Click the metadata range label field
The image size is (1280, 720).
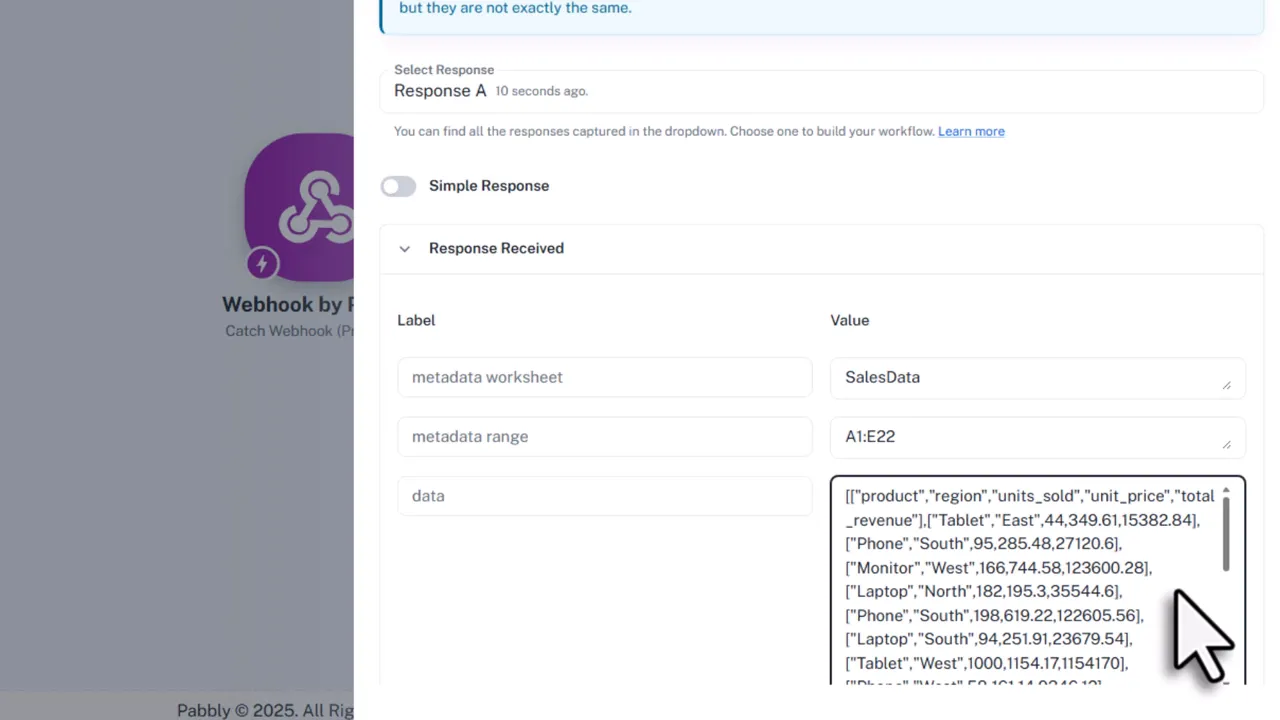click(x=604, y=436)
